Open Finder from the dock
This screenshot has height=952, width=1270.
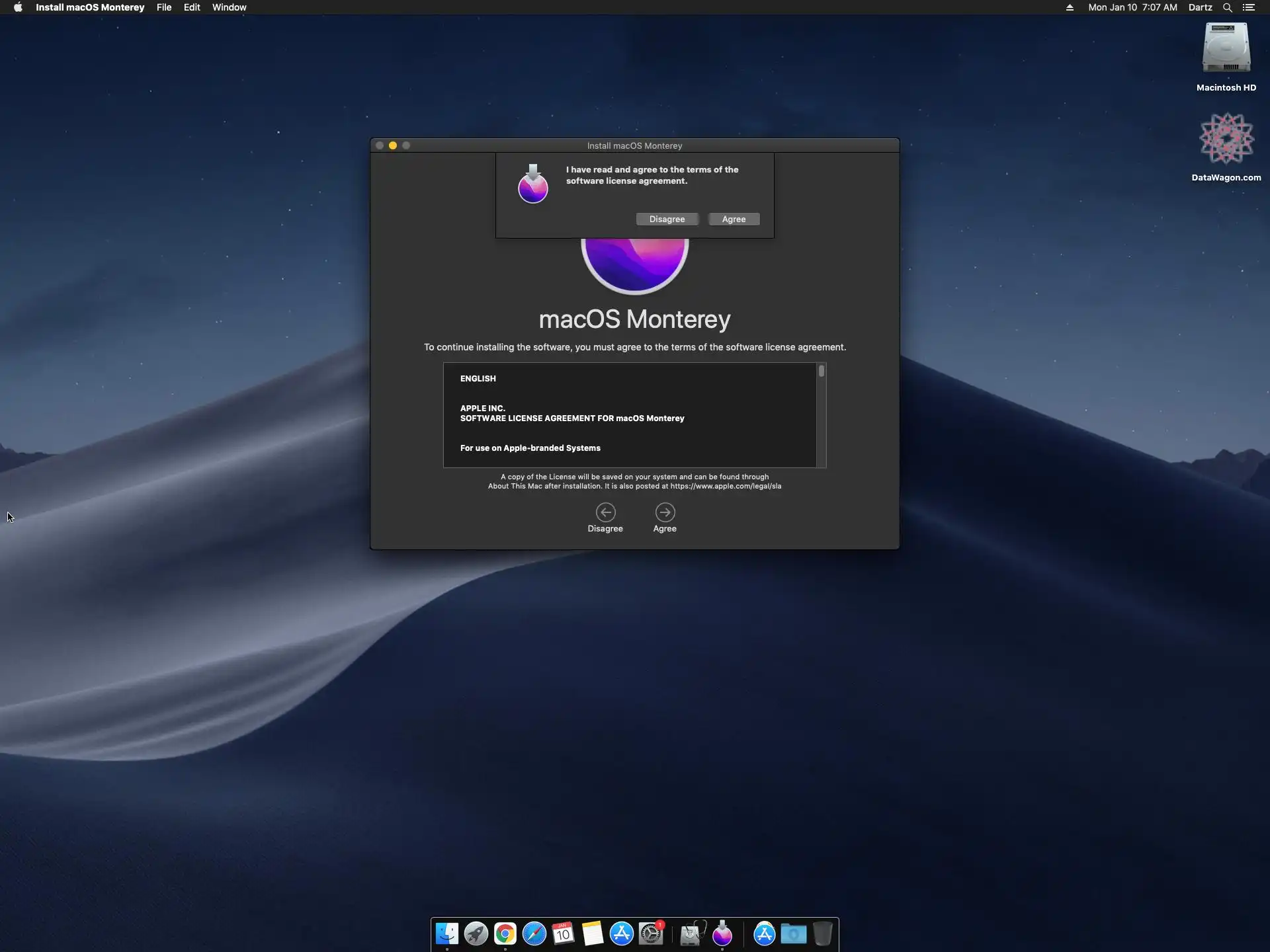[447, 933]
